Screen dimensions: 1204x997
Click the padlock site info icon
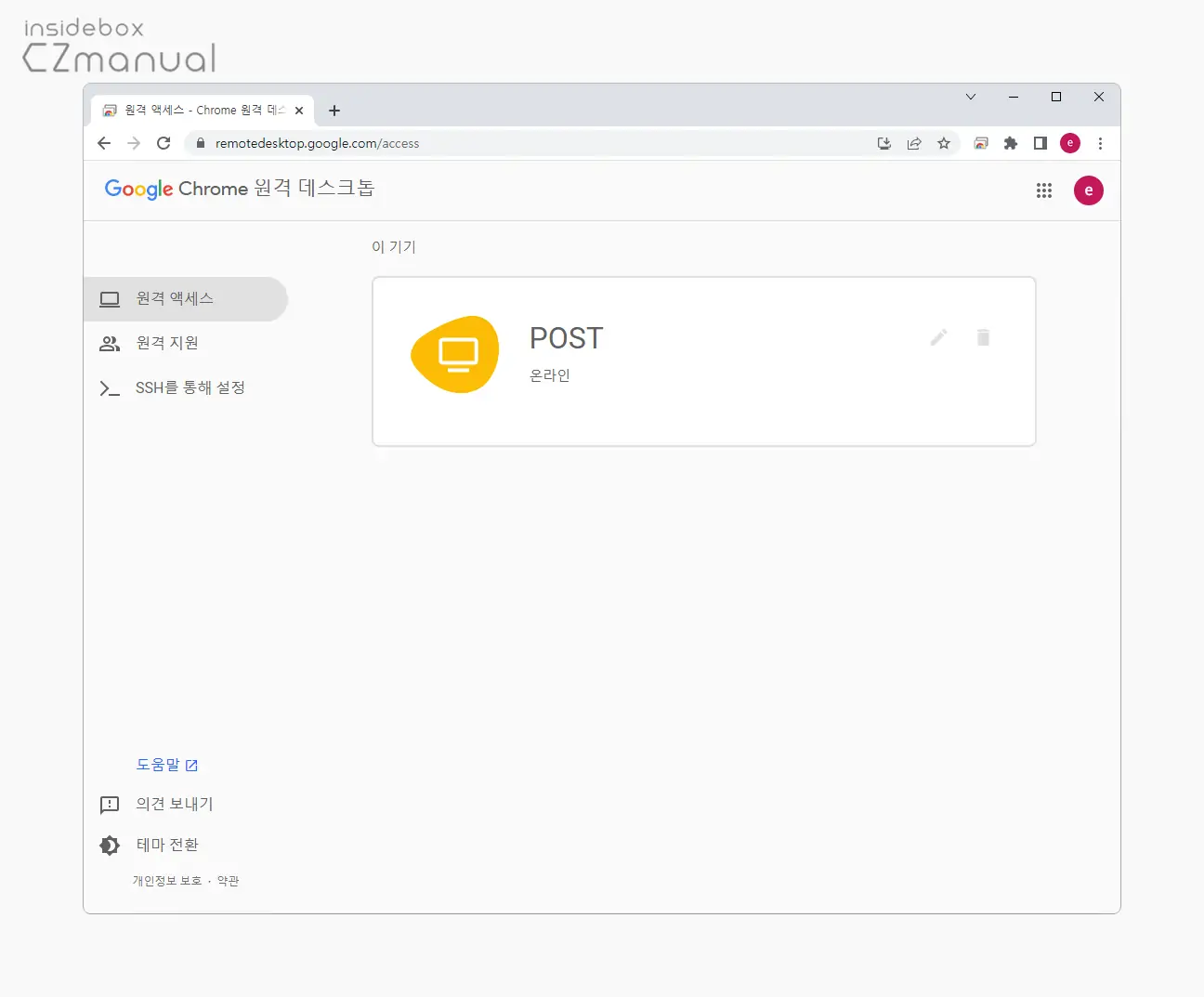click(x=200, y=143)
